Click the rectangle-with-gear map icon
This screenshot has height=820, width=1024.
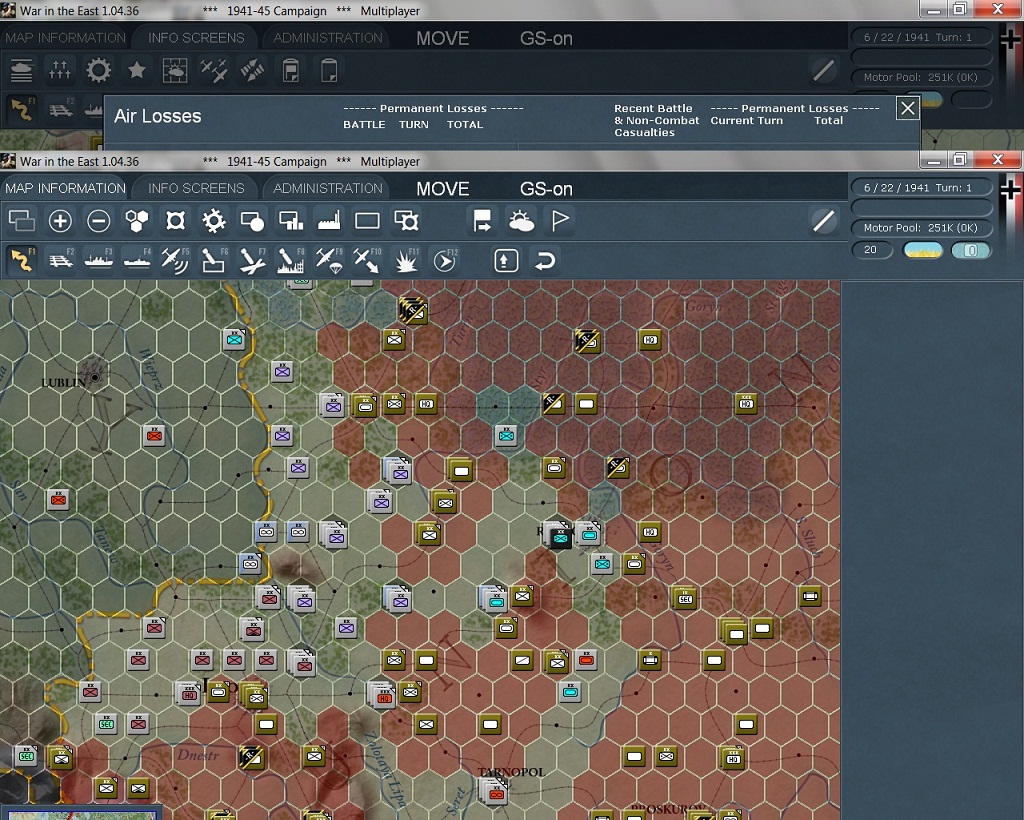click(406, 221)
